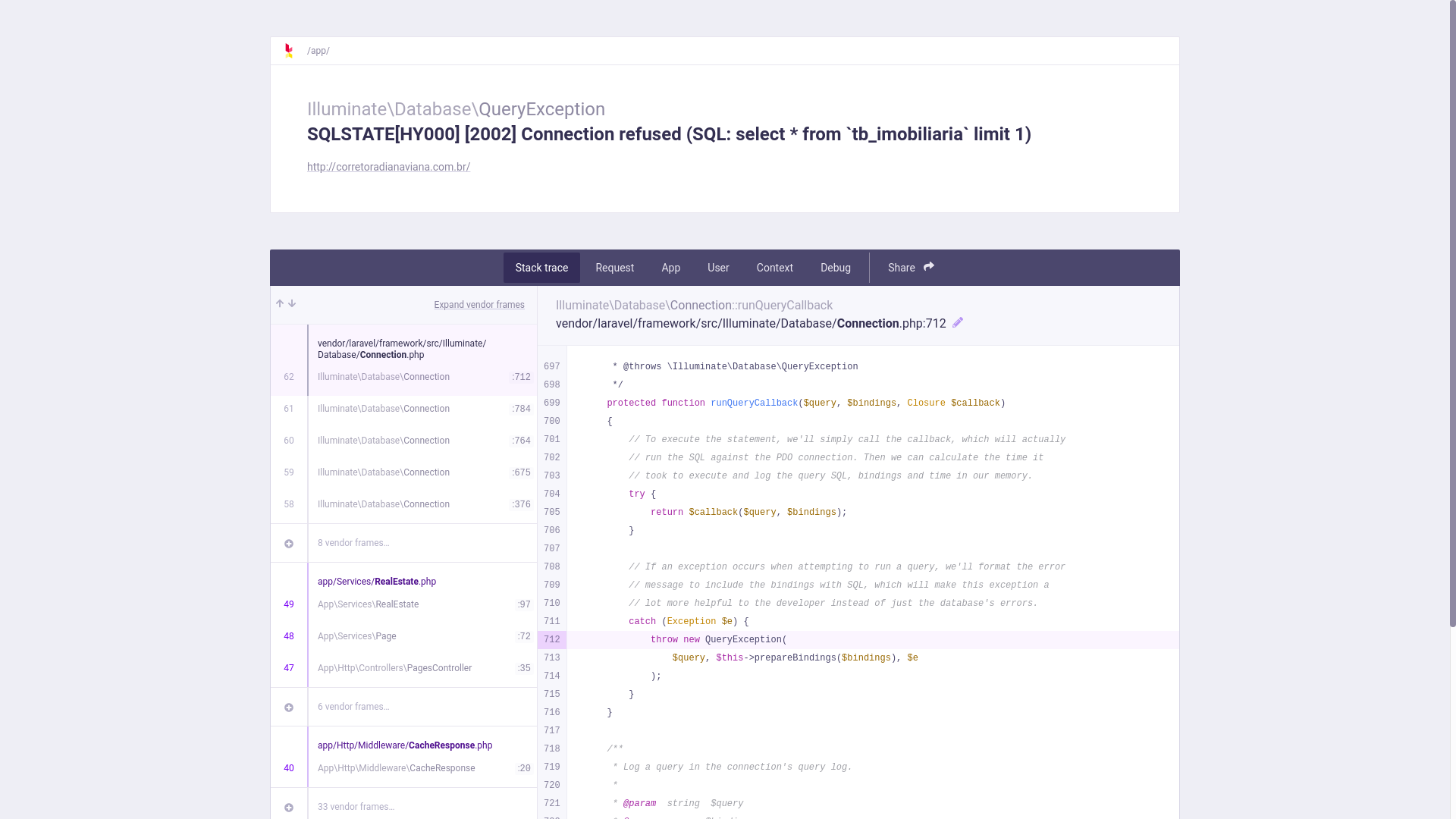Go to next frame with down arrow
1456x819 pixels.
292,304
